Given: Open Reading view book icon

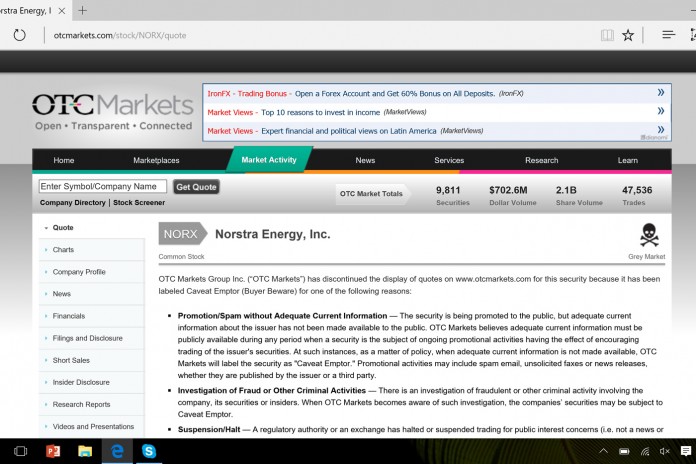Looking at the screenshot, I should tap(607, 35).
